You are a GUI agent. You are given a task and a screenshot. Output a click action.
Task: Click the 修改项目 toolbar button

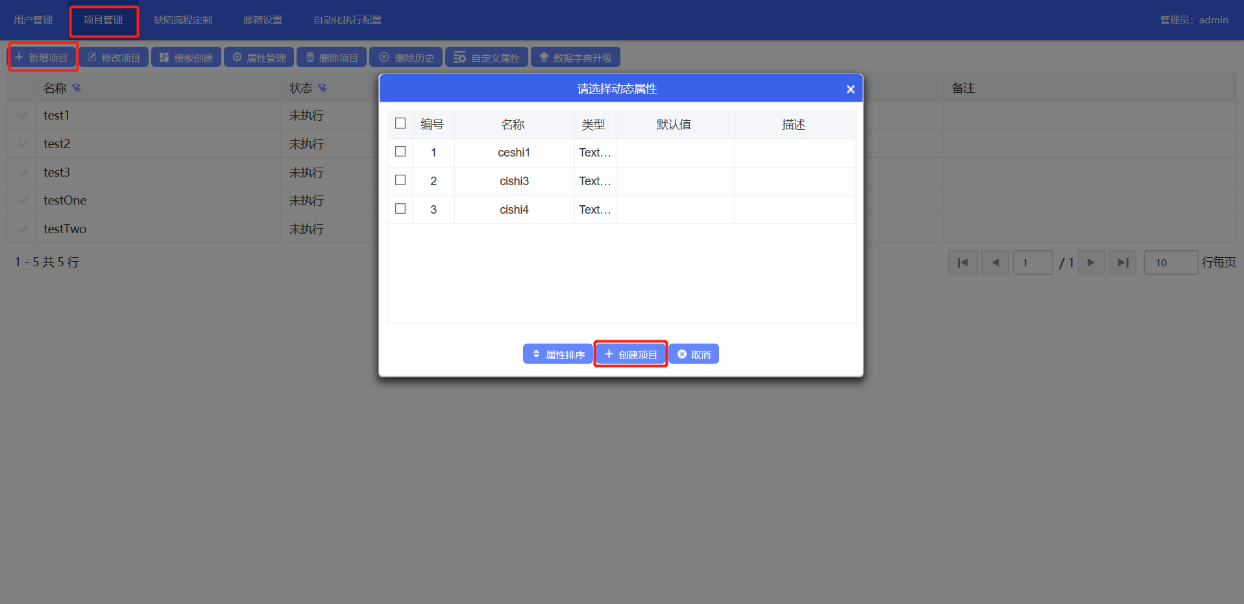pos(114,58)
